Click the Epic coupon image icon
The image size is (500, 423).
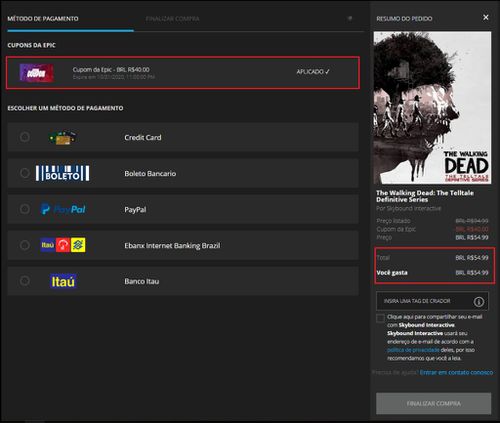pyautogui.click(x=36, y=73)
